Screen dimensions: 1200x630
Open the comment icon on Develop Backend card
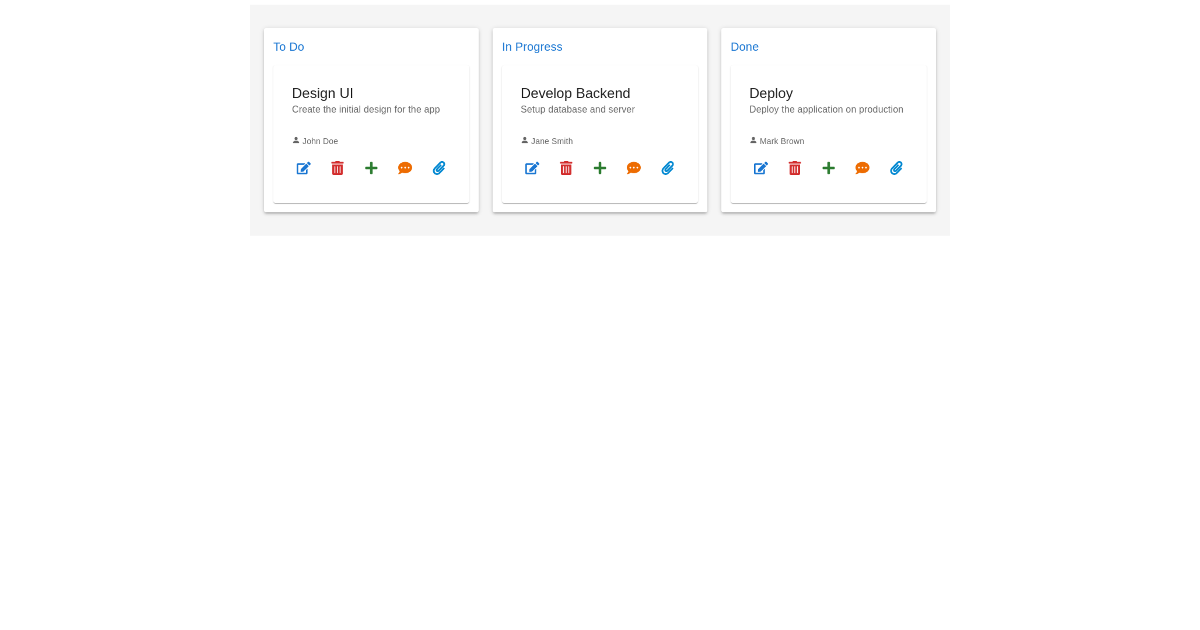tap(633, 168)
